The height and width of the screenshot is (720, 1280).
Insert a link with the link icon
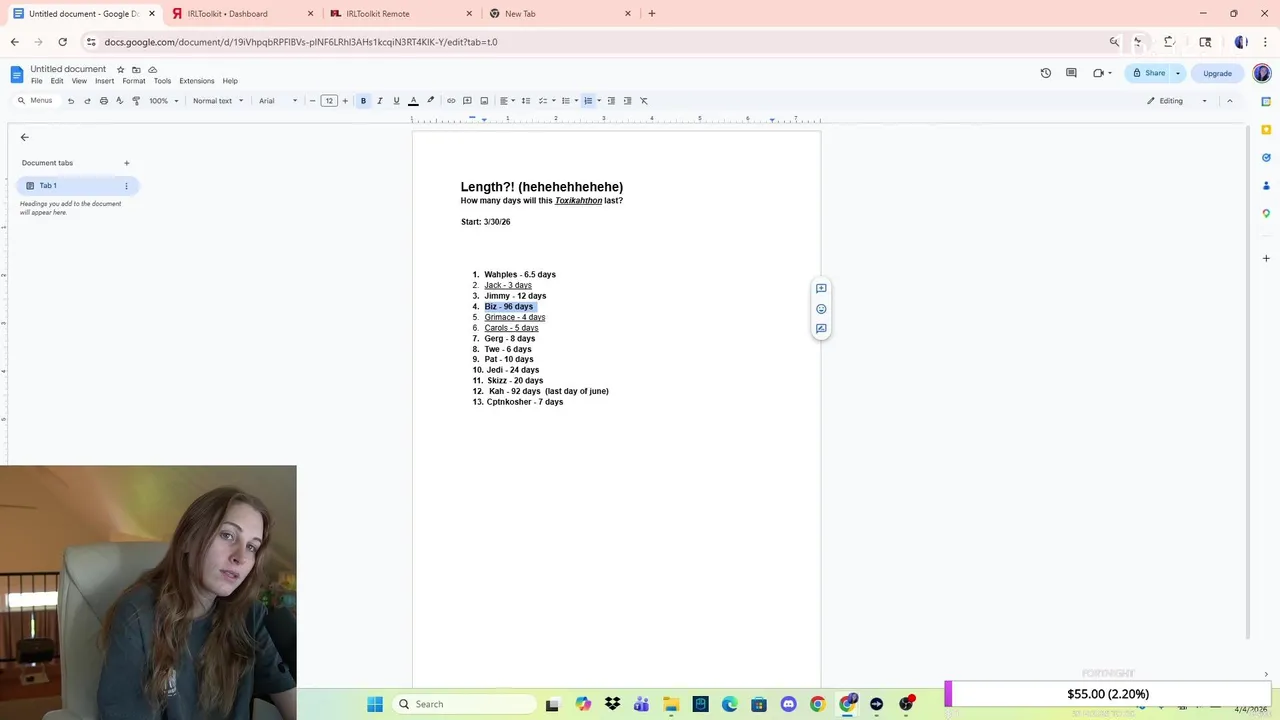coord(451,101)
